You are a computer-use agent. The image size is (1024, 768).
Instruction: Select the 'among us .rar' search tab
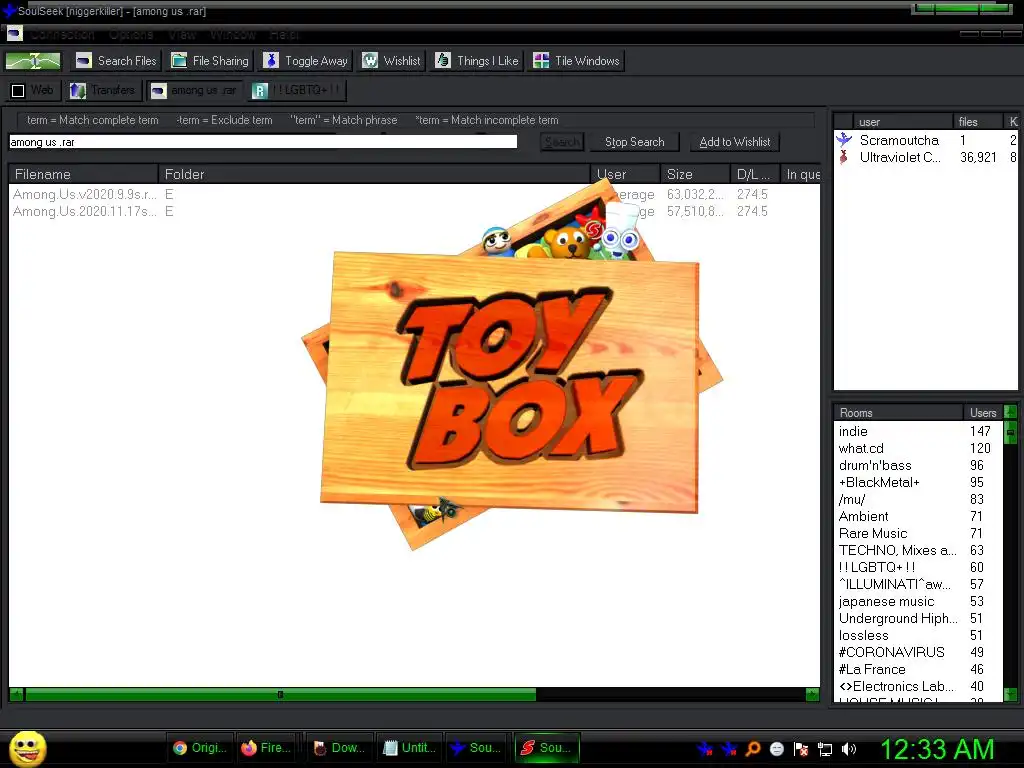[x=195, y=90]
